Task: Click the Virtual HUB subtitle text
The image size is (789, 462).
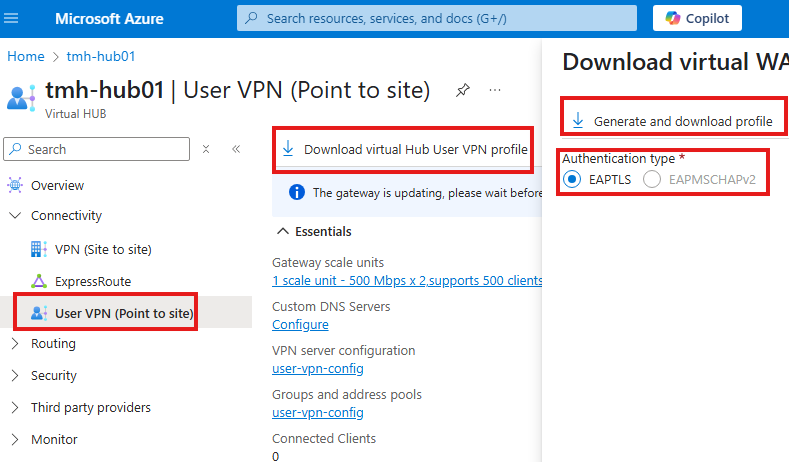Action: coord(75,114)
